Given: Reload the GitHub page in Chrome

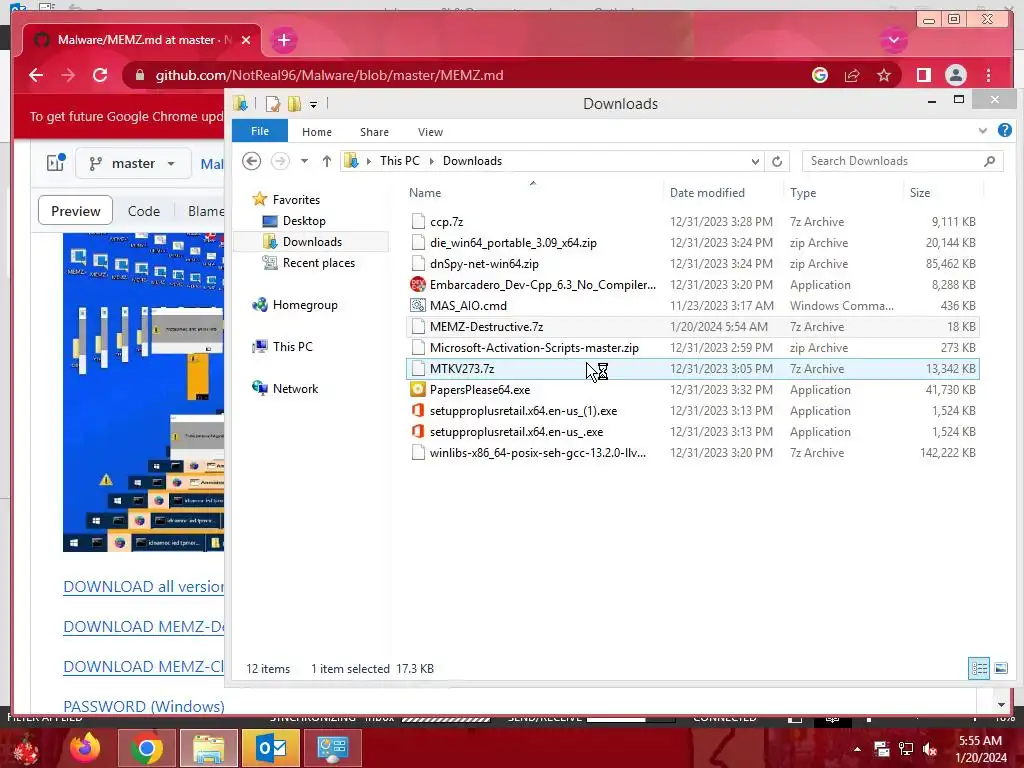Looking at the screenshot, I should (x=100, y=75).
